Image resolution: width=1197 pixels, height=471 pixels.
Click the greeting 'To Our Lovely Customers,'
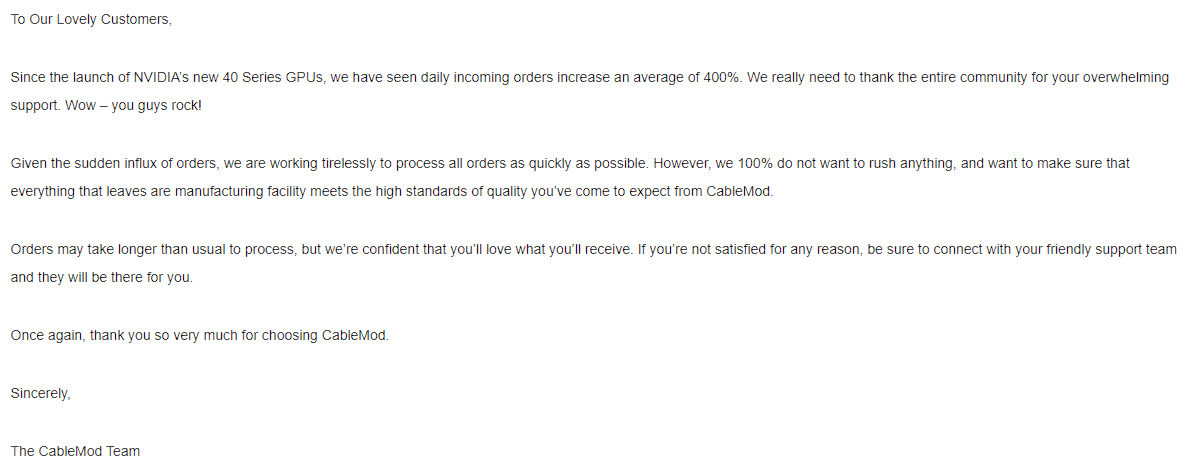[x=92, y=20]
